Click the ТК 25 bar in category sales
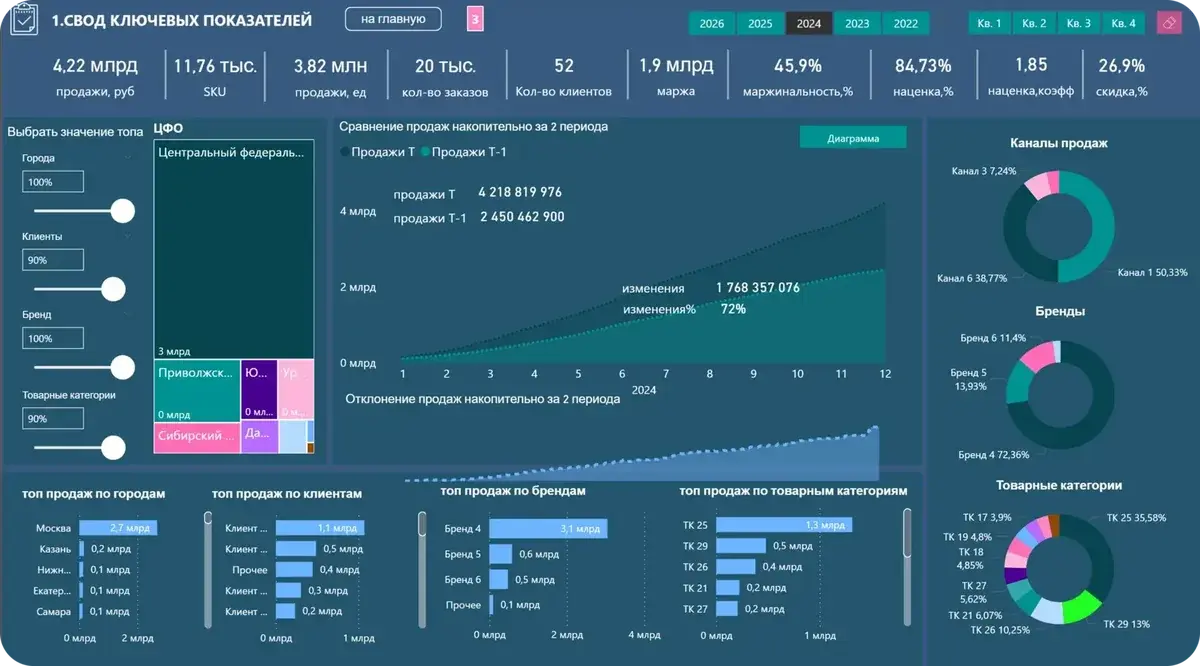Viewport: 1200px width, 666px height. pos(784,525)
